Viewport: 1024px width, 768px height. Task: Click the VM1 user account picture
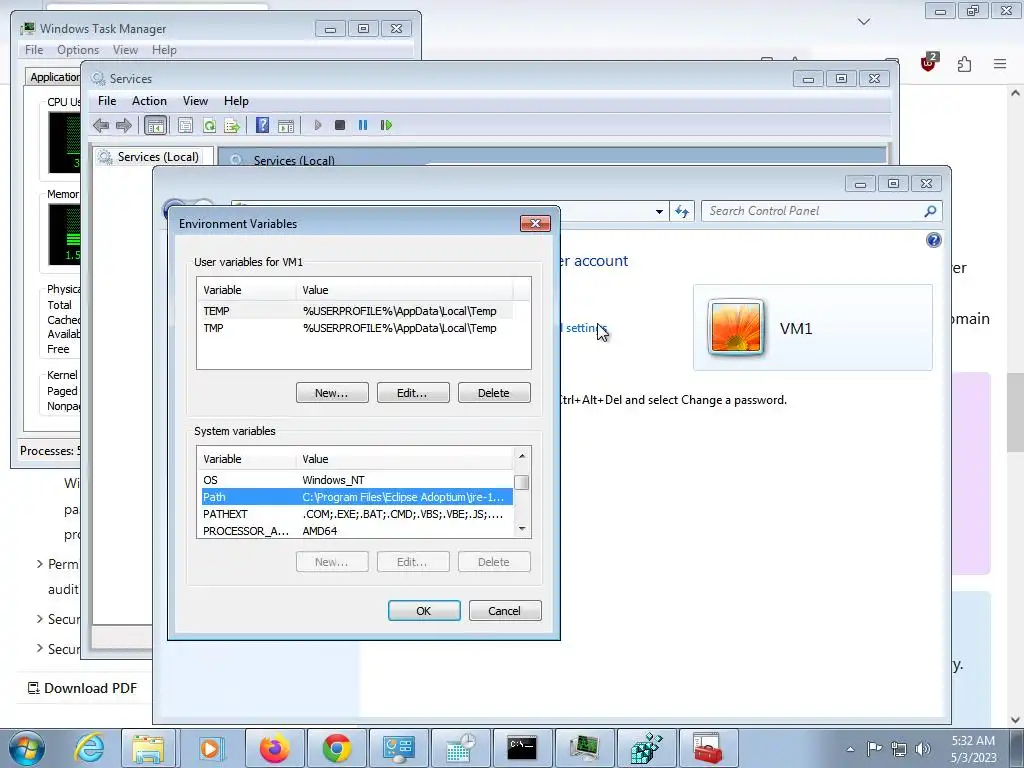(x=736, y=327)
